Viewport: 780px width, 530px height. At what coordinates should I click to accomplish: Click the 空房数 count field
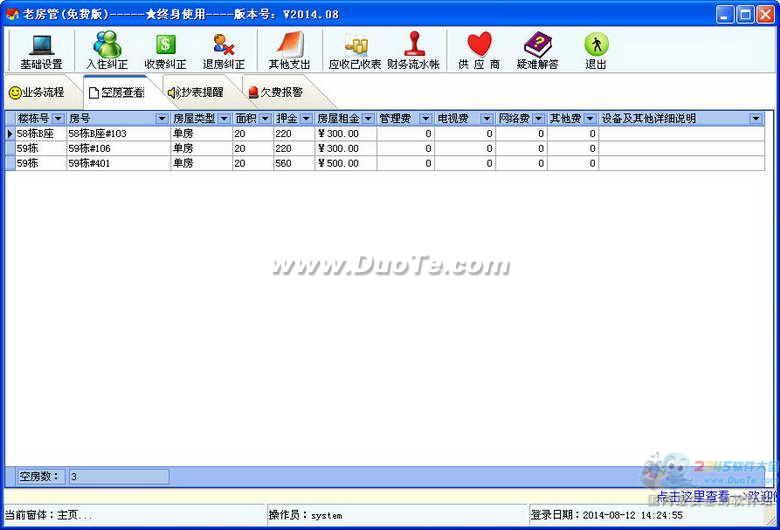click(117, 477)
